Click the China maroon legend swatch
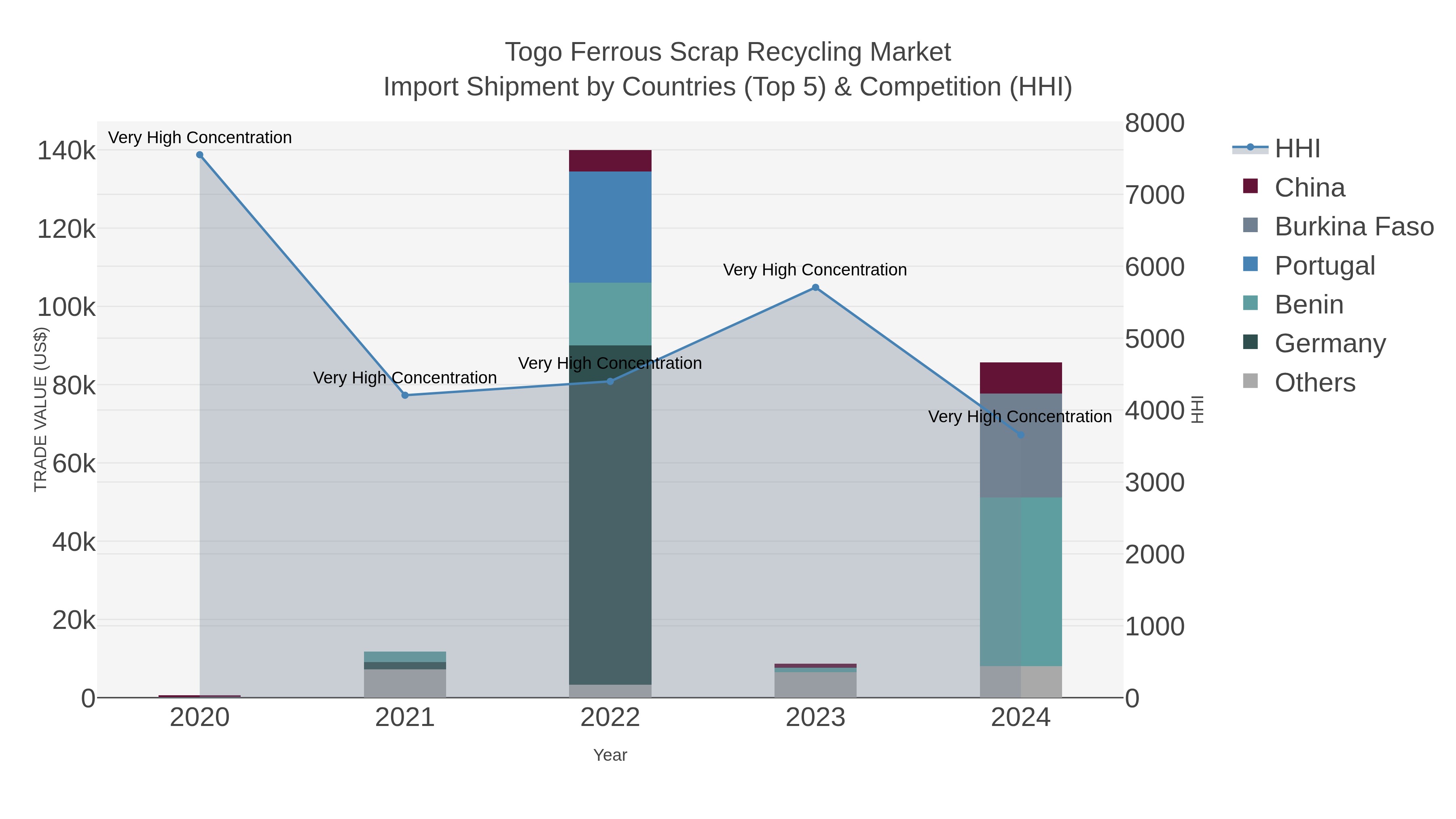This screenshot has width=1456, height=819. click(x=1250, y=186)
